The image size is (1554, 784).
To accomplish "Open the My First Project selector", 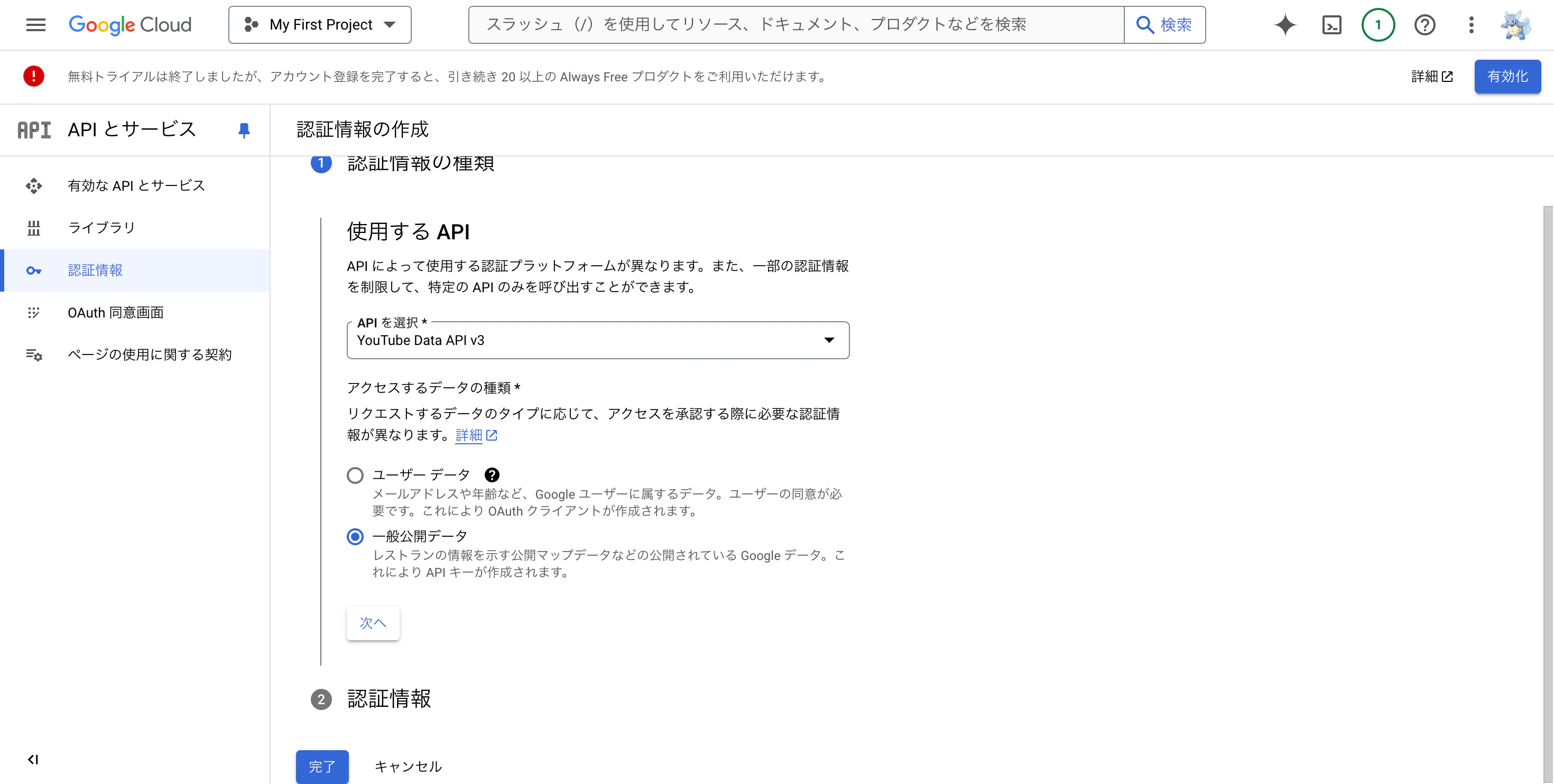I will point(320,25).
